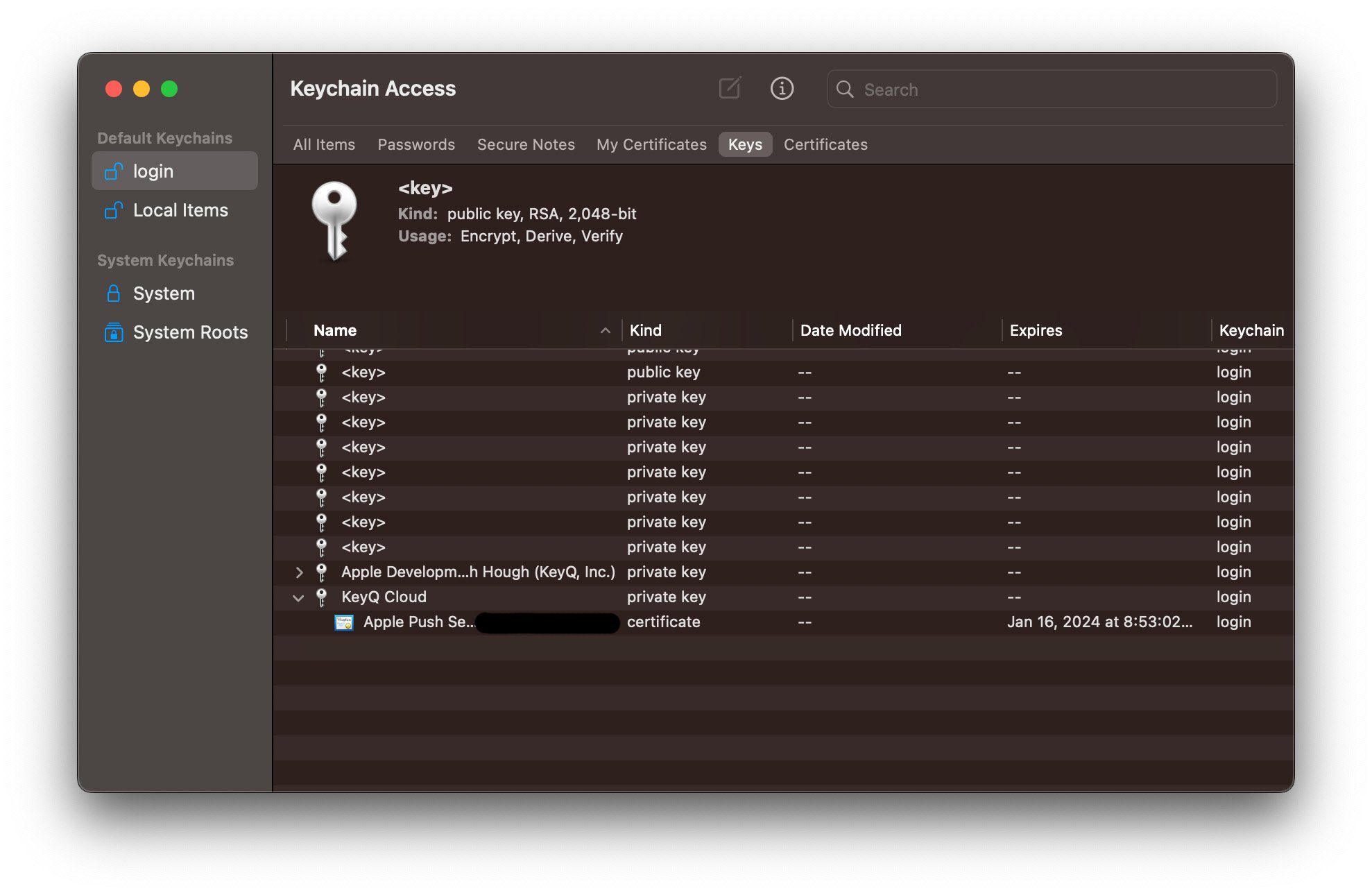The width and height of the screenshot is (1372, 895).
Task: Open the info panel icon
Action: coord(782,89)
